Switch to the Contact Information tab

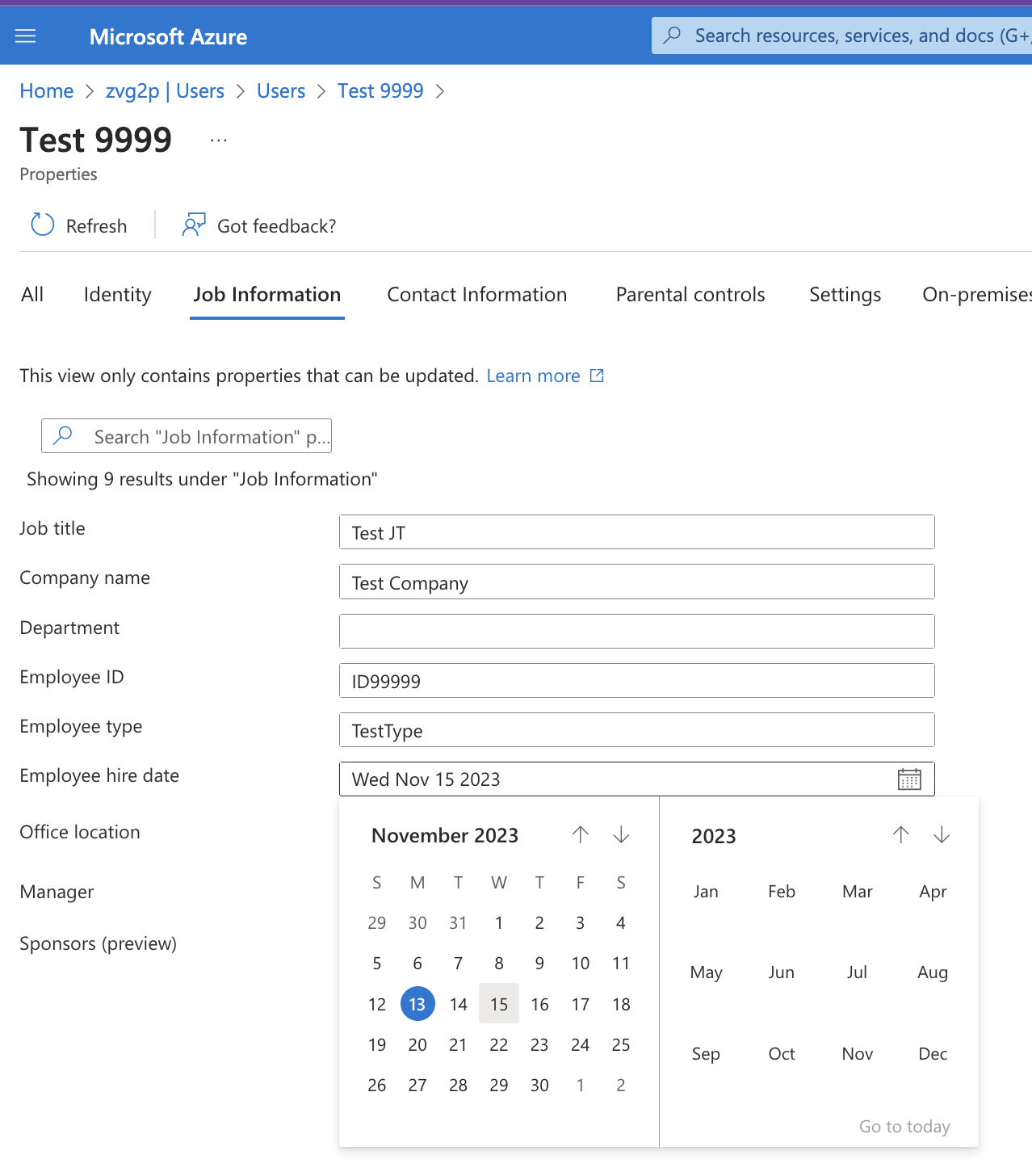tap(477, 295)
